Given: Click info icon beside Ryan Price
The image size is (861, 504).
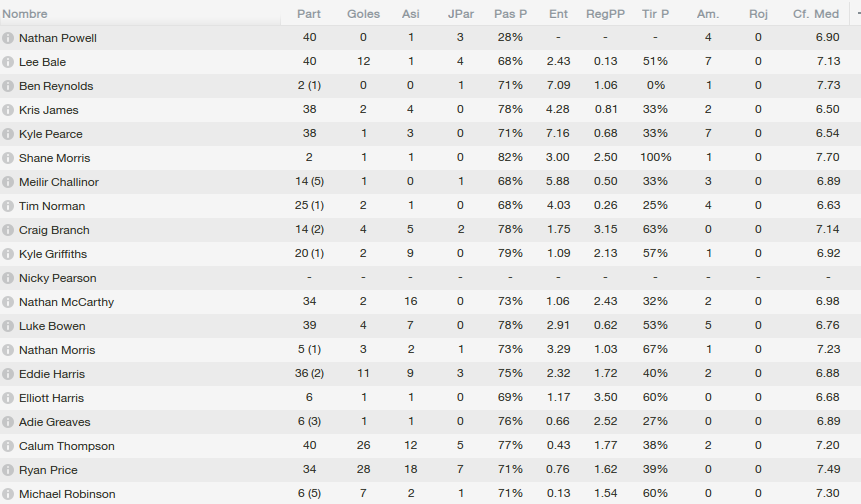Looking at the screenshot, I should [8, 470].
